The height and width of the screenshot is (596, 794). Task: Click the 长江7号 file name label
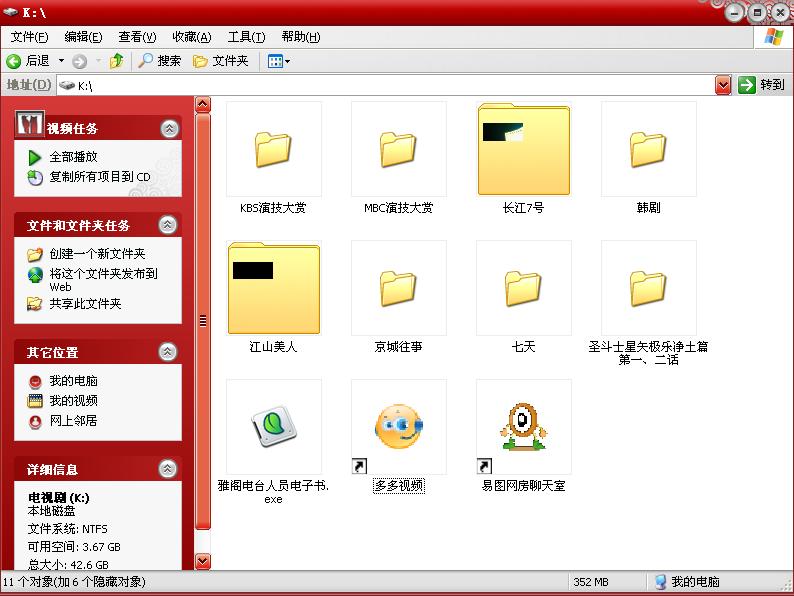coord(524,208)
